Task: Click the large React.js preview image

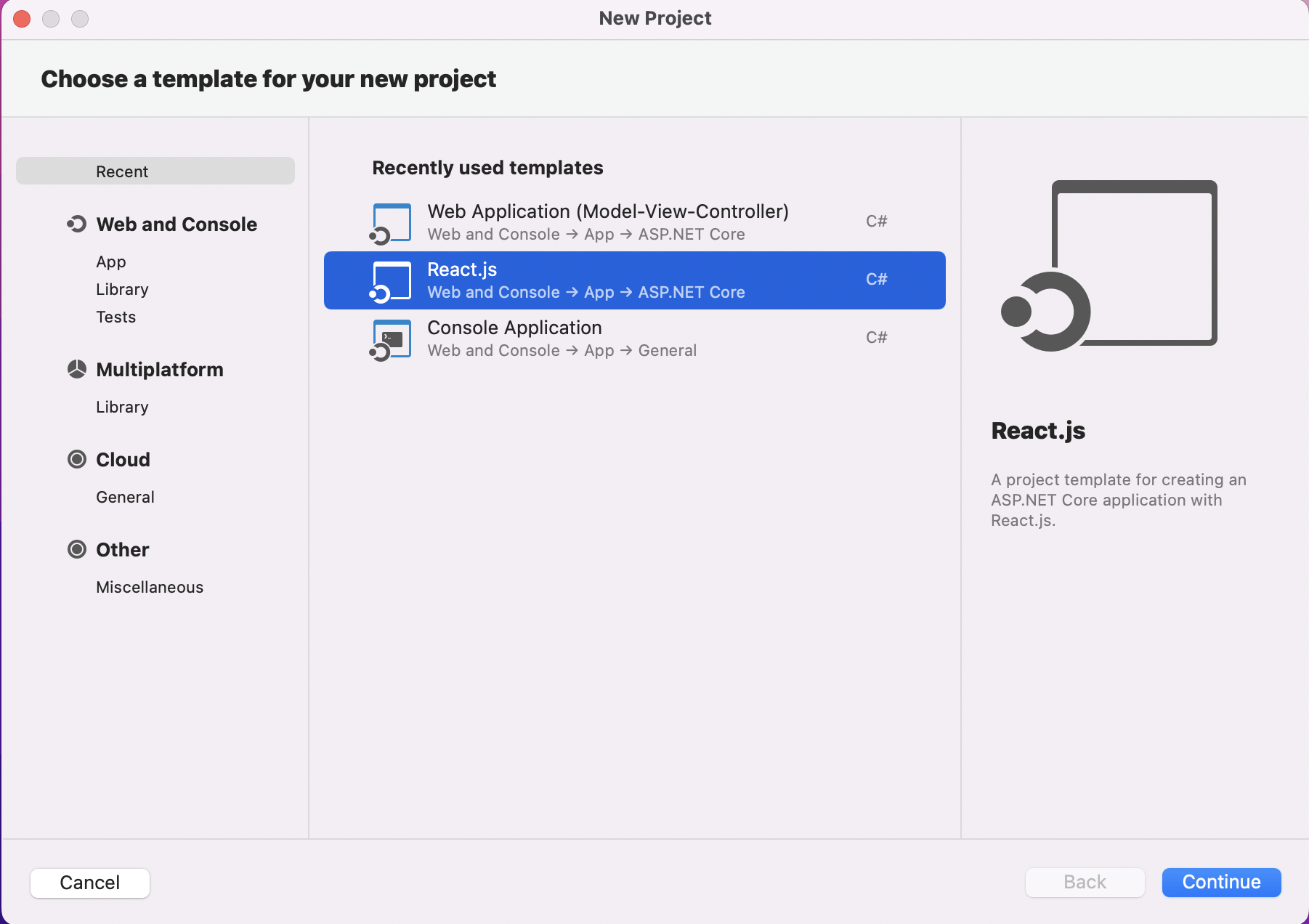Action: click(1109, 265)
